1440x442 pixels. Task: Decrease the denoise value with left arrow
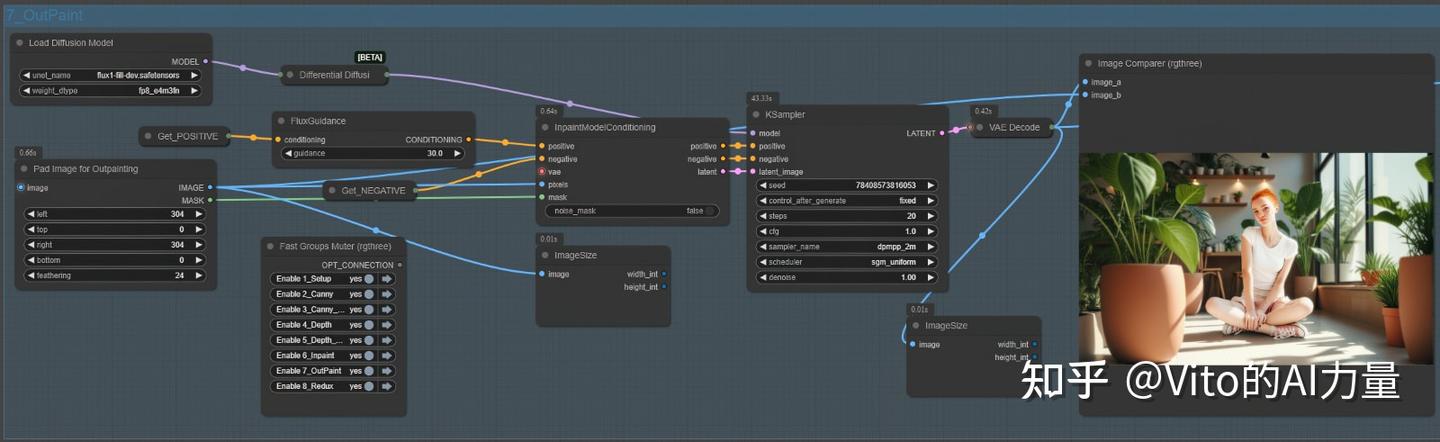pos(764,277)
